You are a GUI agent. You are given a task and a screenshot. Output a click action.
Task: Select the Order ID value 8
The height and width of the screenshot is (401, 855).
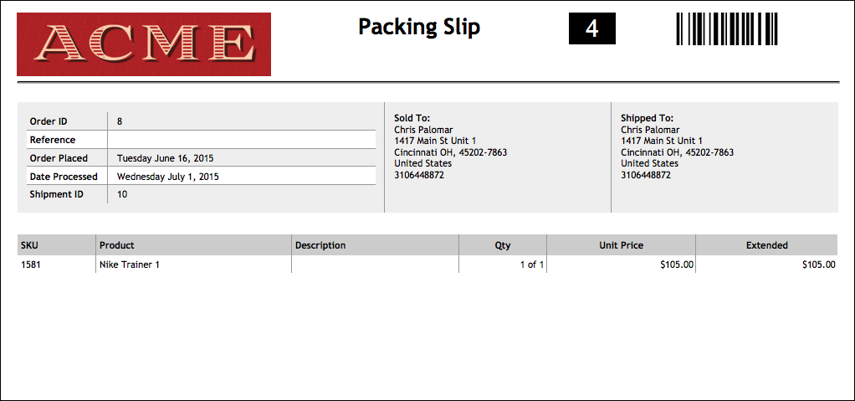119,122
